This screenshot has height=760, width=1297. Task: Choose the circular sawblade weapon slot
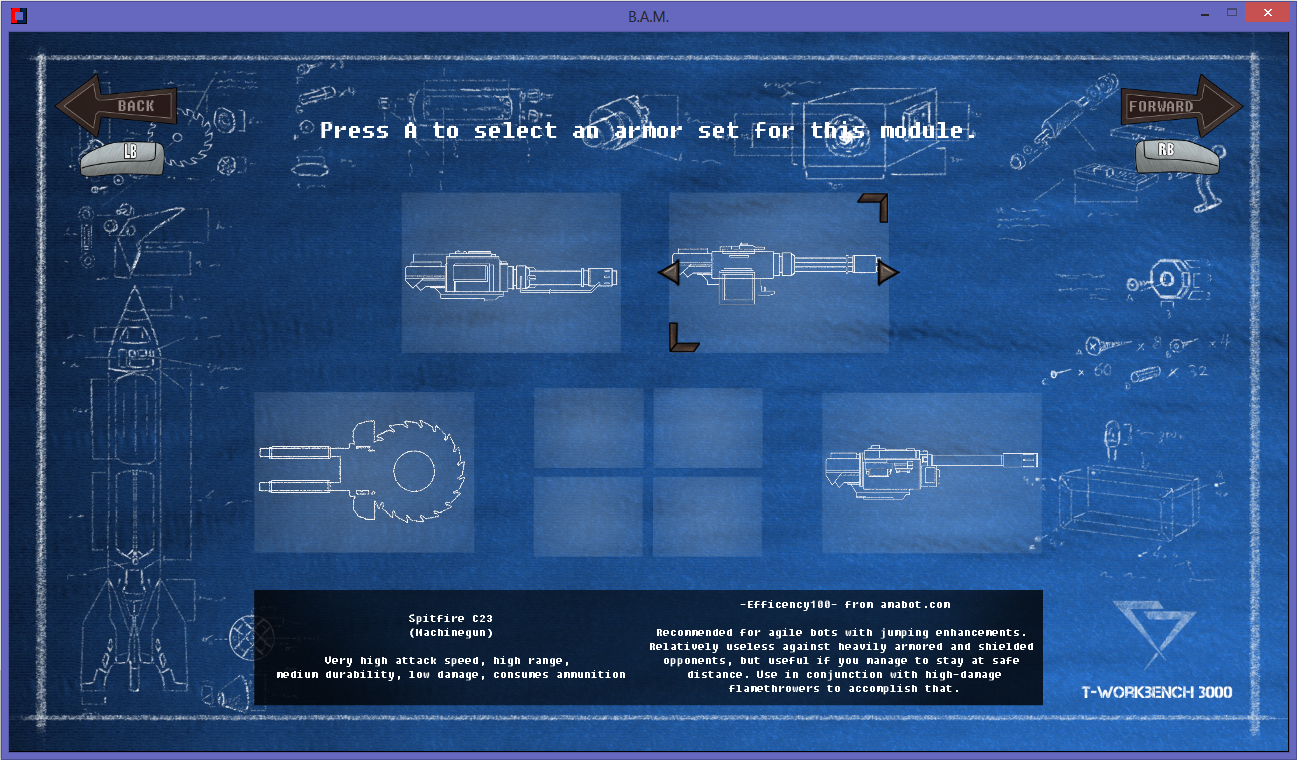(363, 472)
